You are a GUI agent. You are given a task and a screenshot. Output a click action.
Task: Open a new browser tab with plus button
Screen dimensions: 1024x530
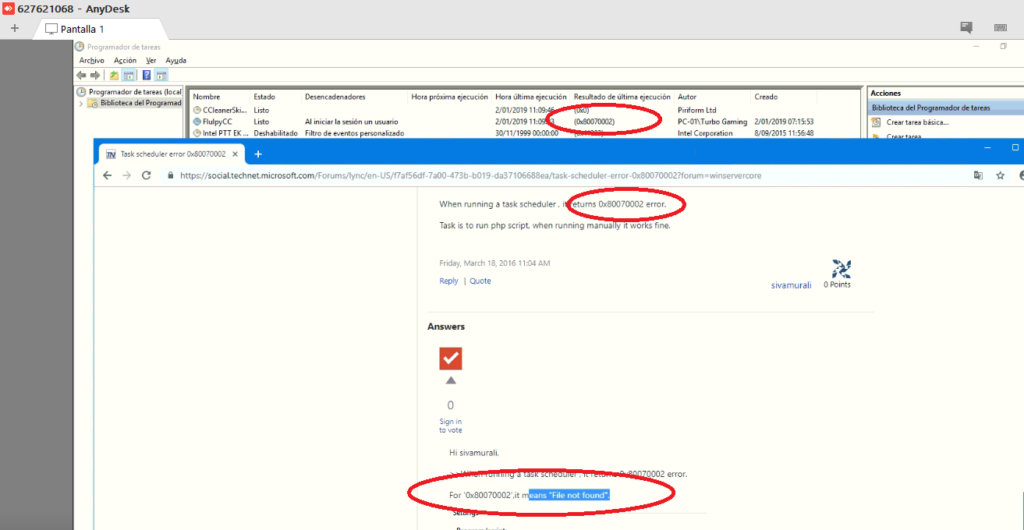258,154
